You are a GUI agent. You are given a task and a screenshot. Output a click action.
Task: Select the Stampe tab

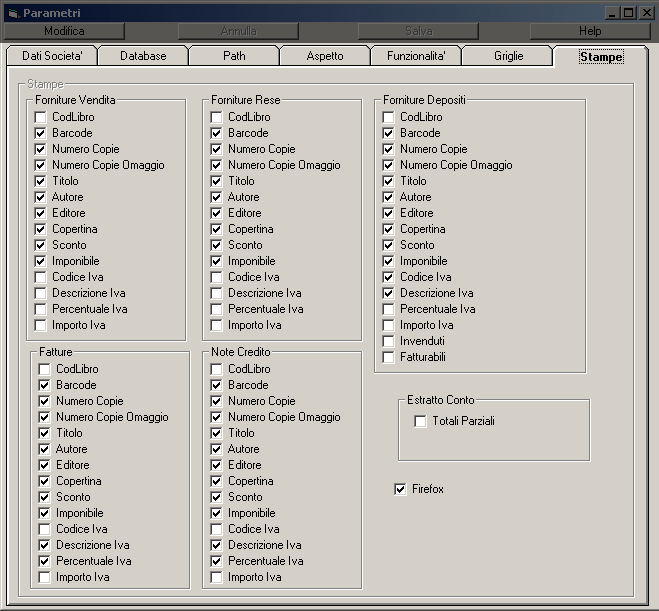tap(601, 57)
